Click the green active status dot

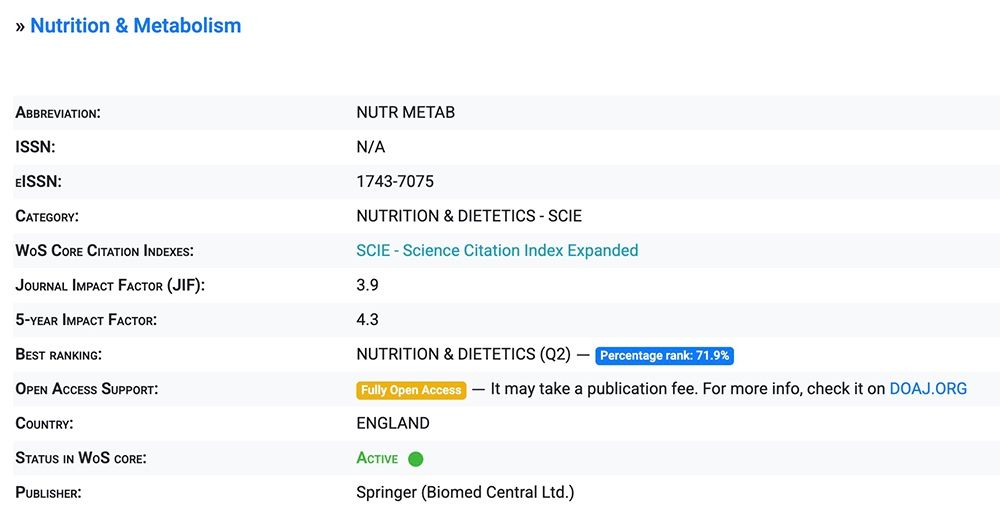pyautogui.click(x=416, y=459)
